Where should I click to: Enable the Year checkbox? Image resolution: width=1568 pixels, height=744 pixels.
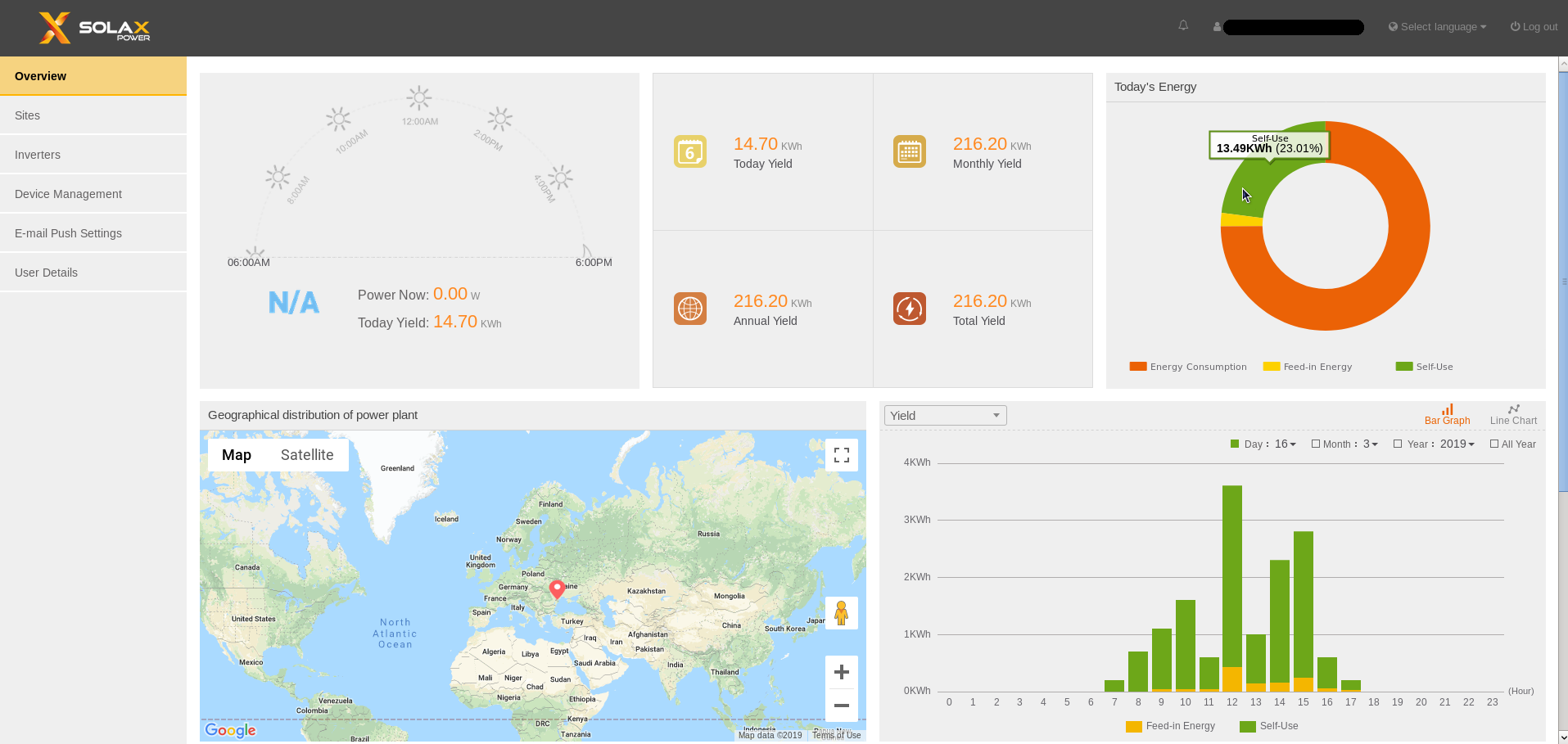point(1398,444)
